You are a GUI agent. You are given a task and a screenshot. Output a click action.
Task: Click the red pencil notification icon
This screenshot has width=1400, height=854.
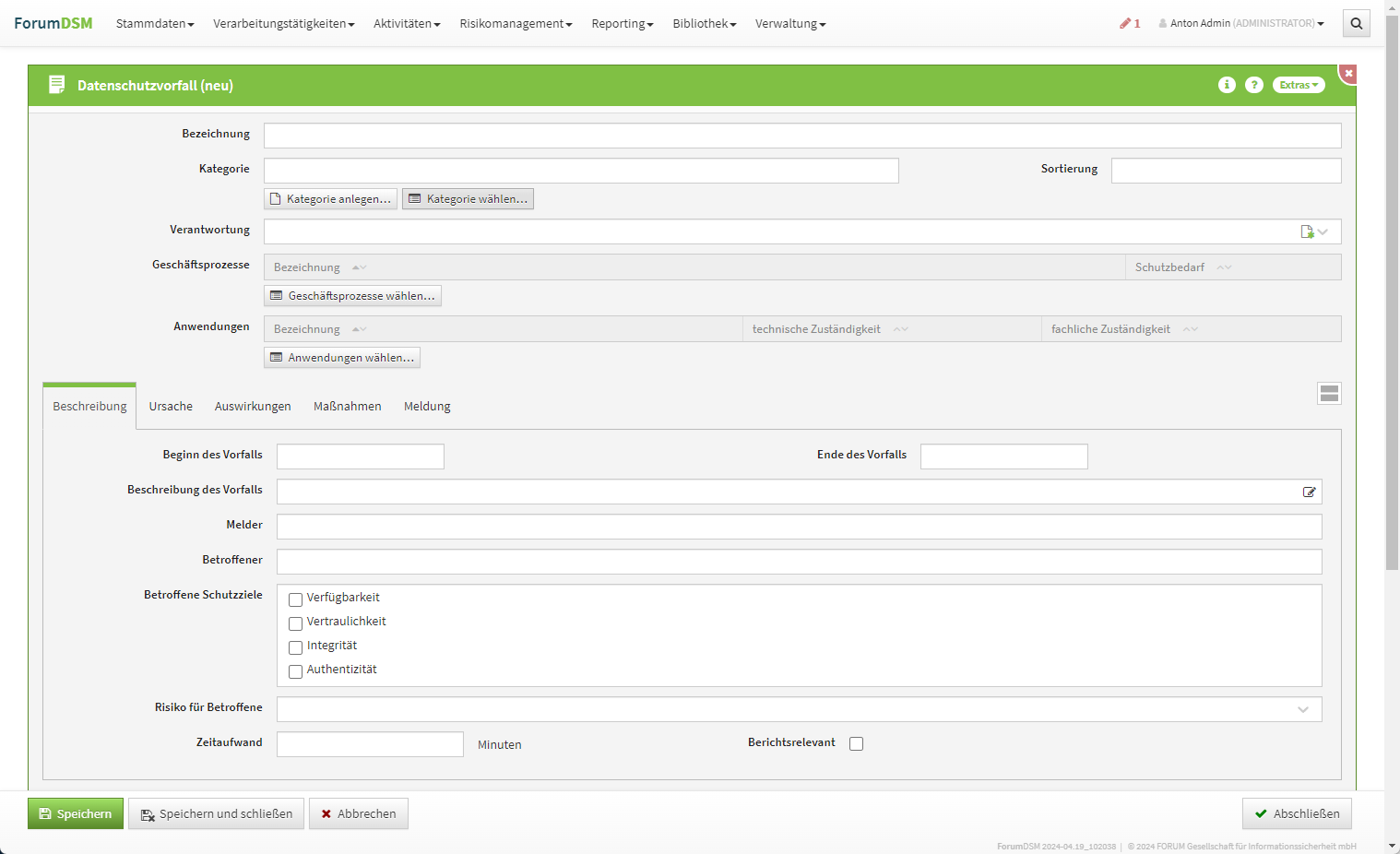coord(1126,24)
